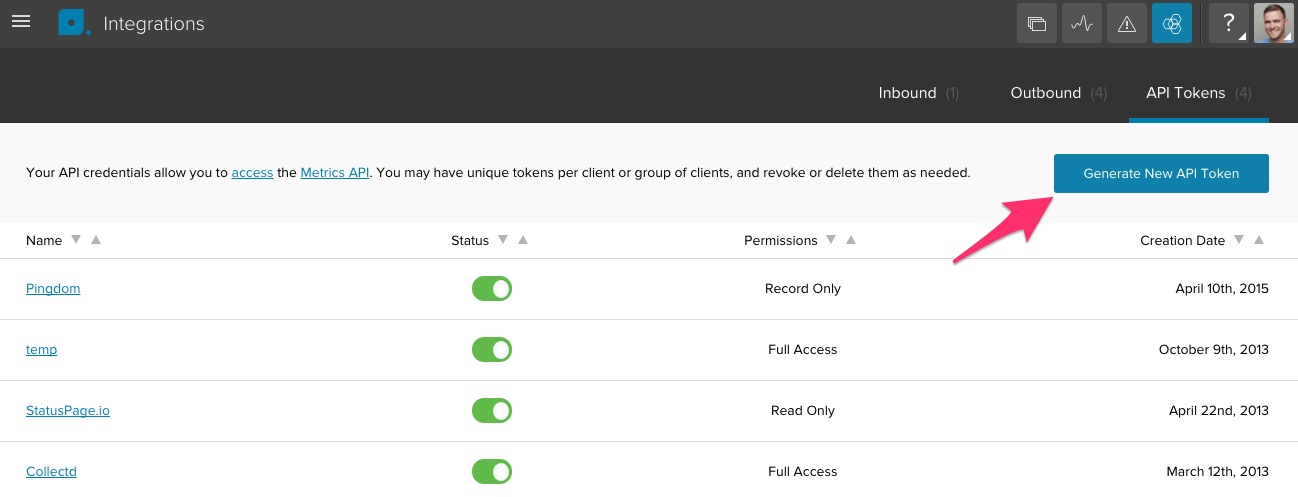Screen dimensions: 1298x497
Task: Open the help question mark menu
Action: (1229, 23)
